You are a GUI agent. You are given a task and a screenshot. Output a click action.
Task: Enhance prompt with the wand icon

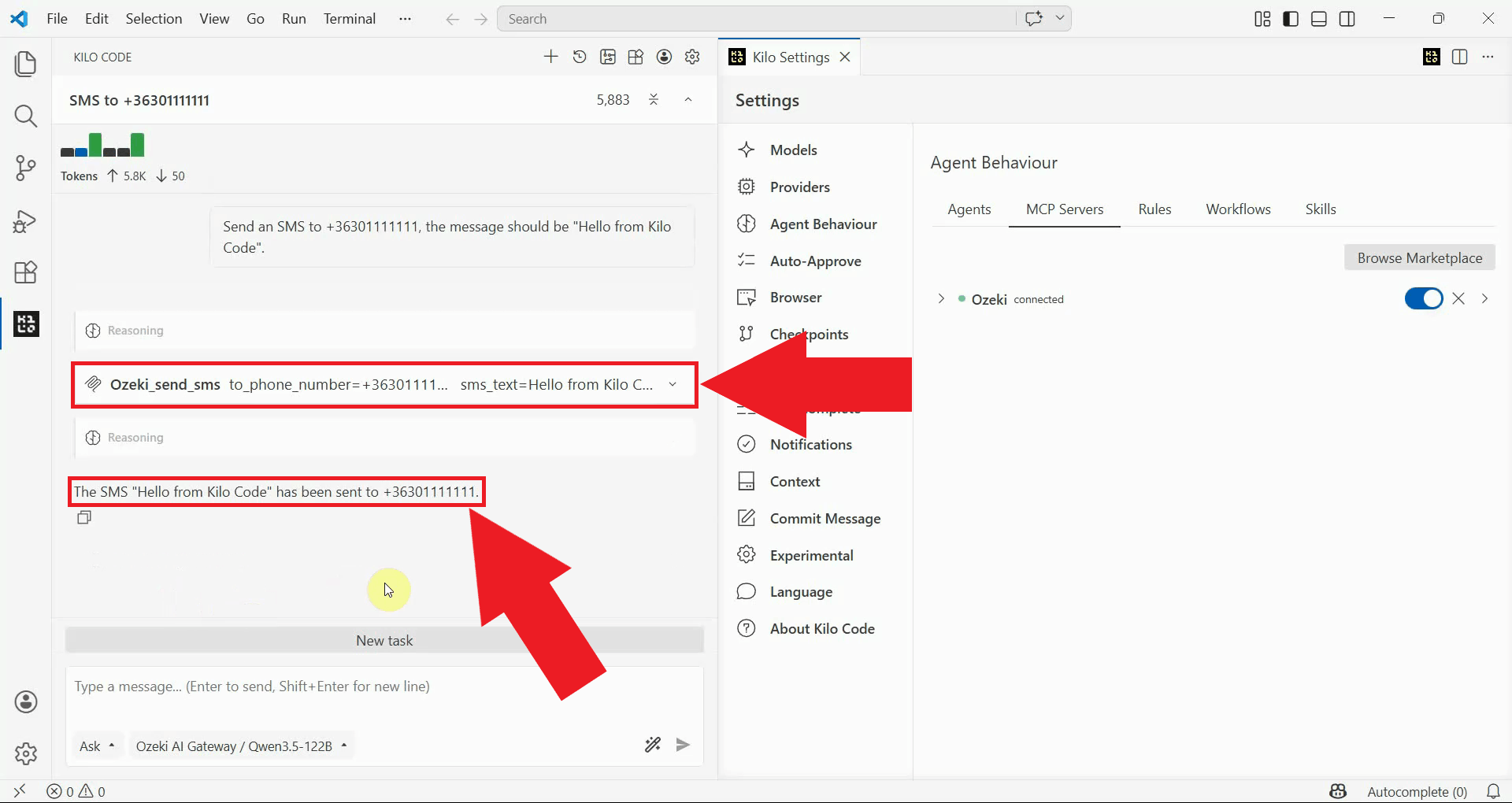tap(653, 745)
